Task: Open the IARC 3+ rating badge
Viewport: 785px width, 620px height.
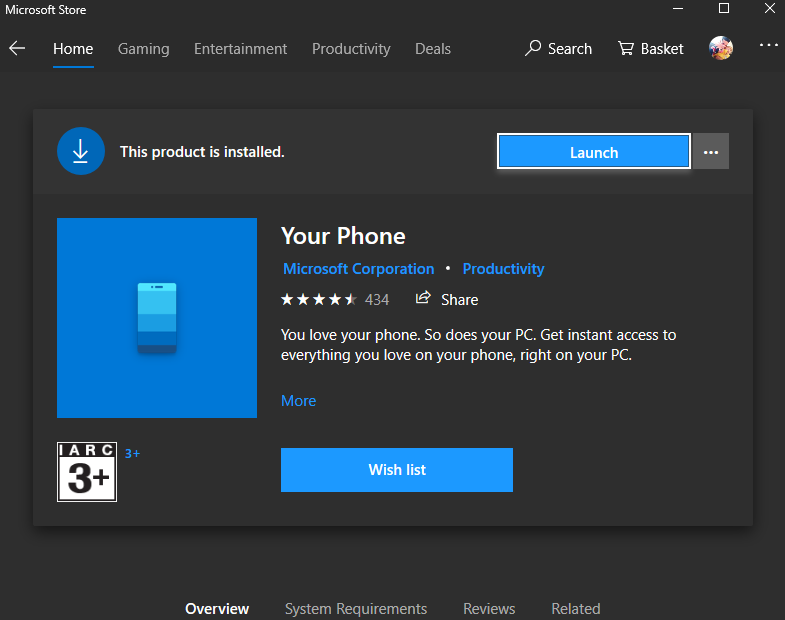Action: click(87, 472)
